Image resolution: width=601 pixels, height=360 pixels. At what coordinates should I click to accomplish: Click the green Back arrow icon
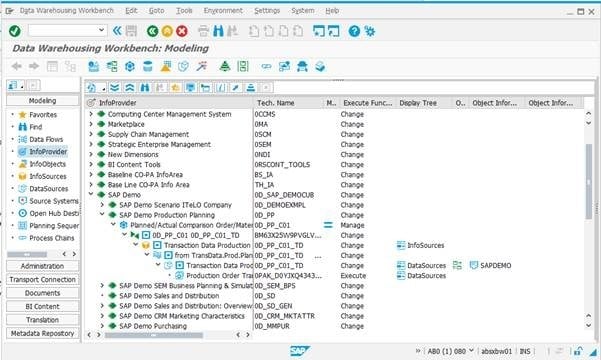(x=153, y=31)
